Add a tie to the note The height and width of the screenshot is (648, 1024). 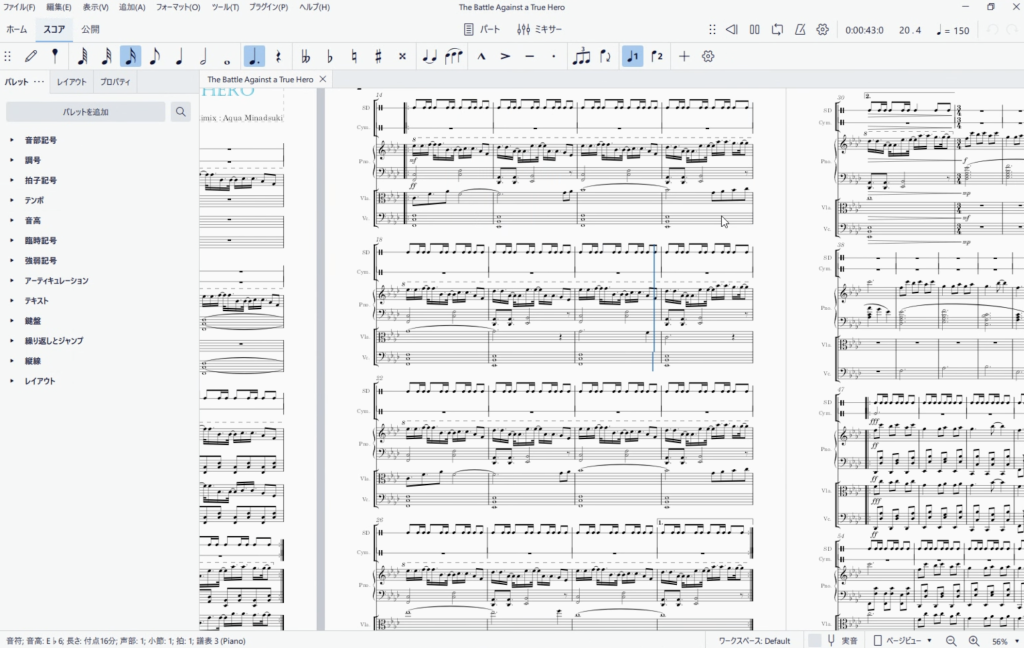(429, 56)
